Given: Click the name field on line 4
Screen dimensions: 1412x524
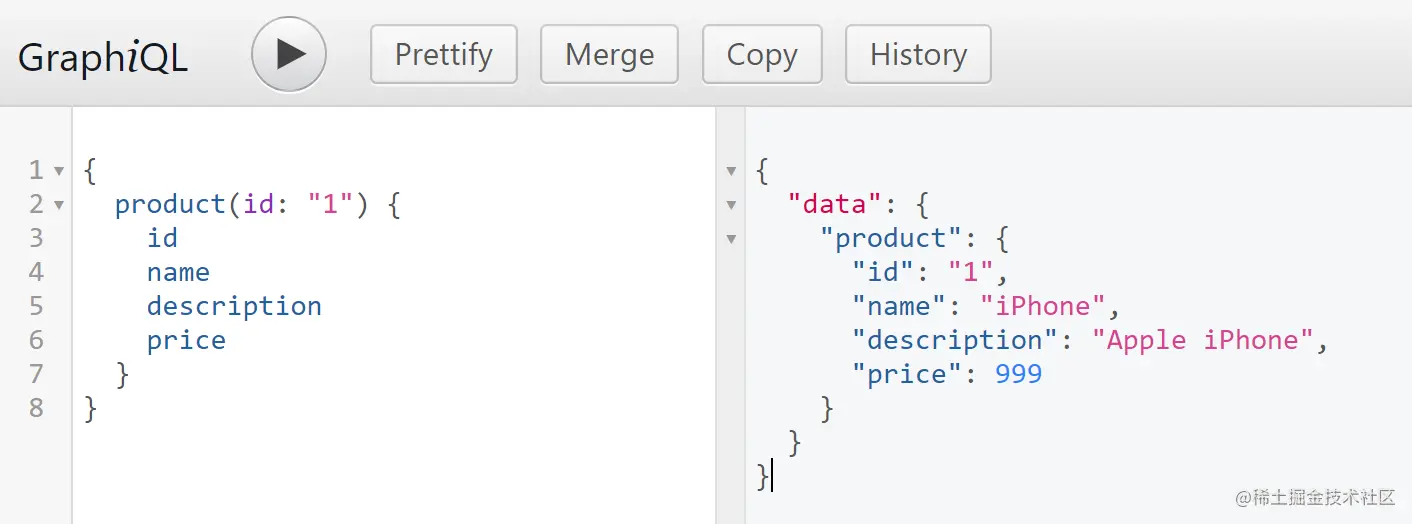Looking at the screenshot, I should 178,272.
